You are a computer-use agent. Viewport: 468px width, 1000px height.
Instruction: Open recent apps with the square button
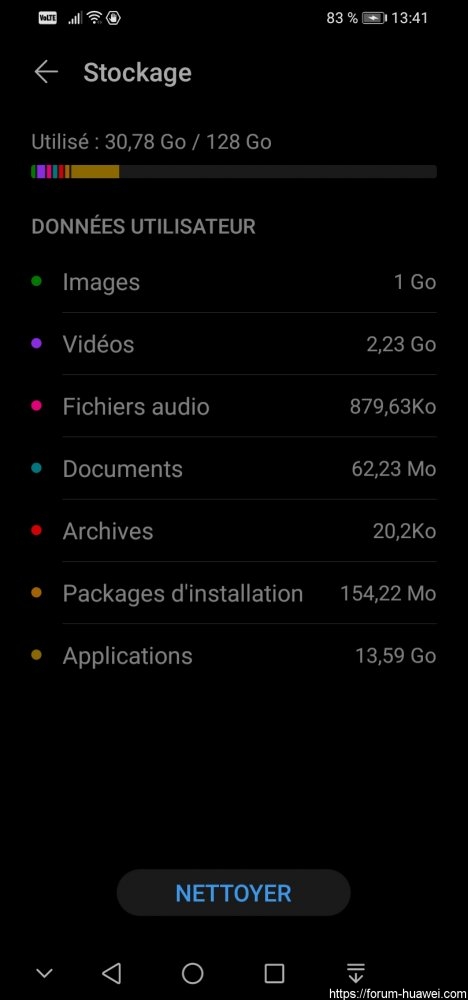pos(274,973)
